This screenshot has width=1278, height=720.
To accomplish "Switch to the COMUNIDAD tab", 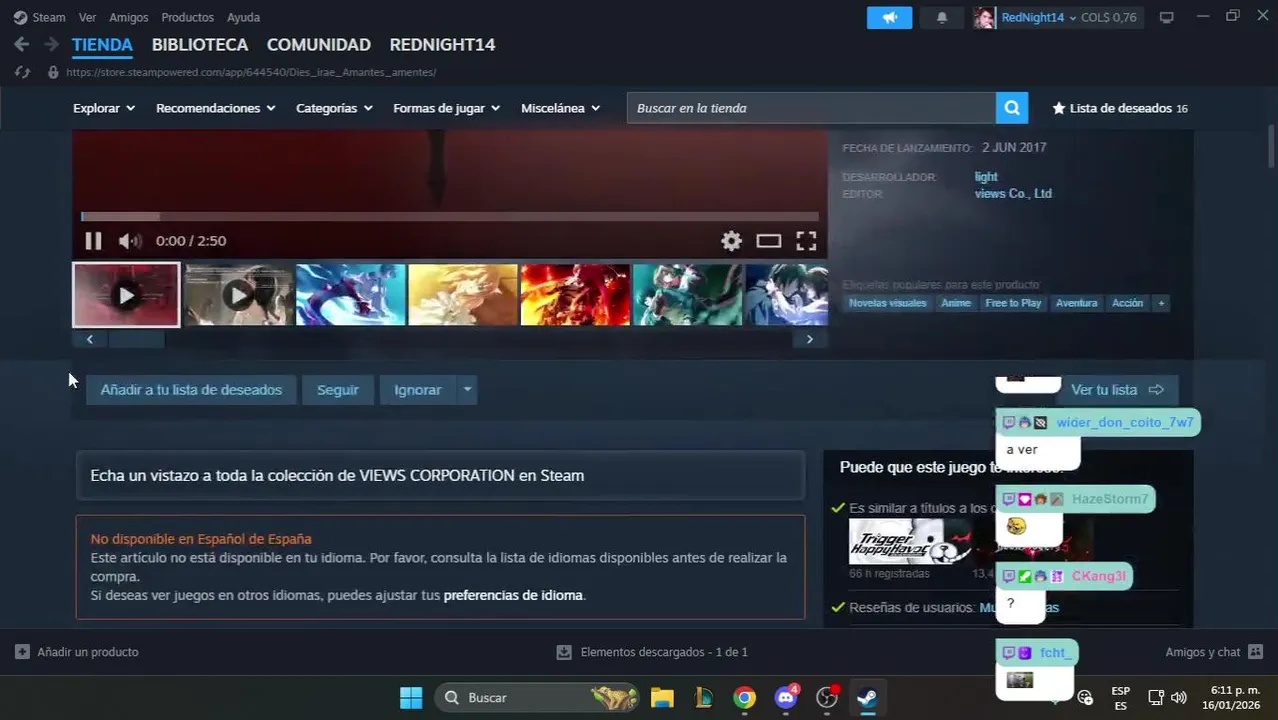I will pos(319,45).
